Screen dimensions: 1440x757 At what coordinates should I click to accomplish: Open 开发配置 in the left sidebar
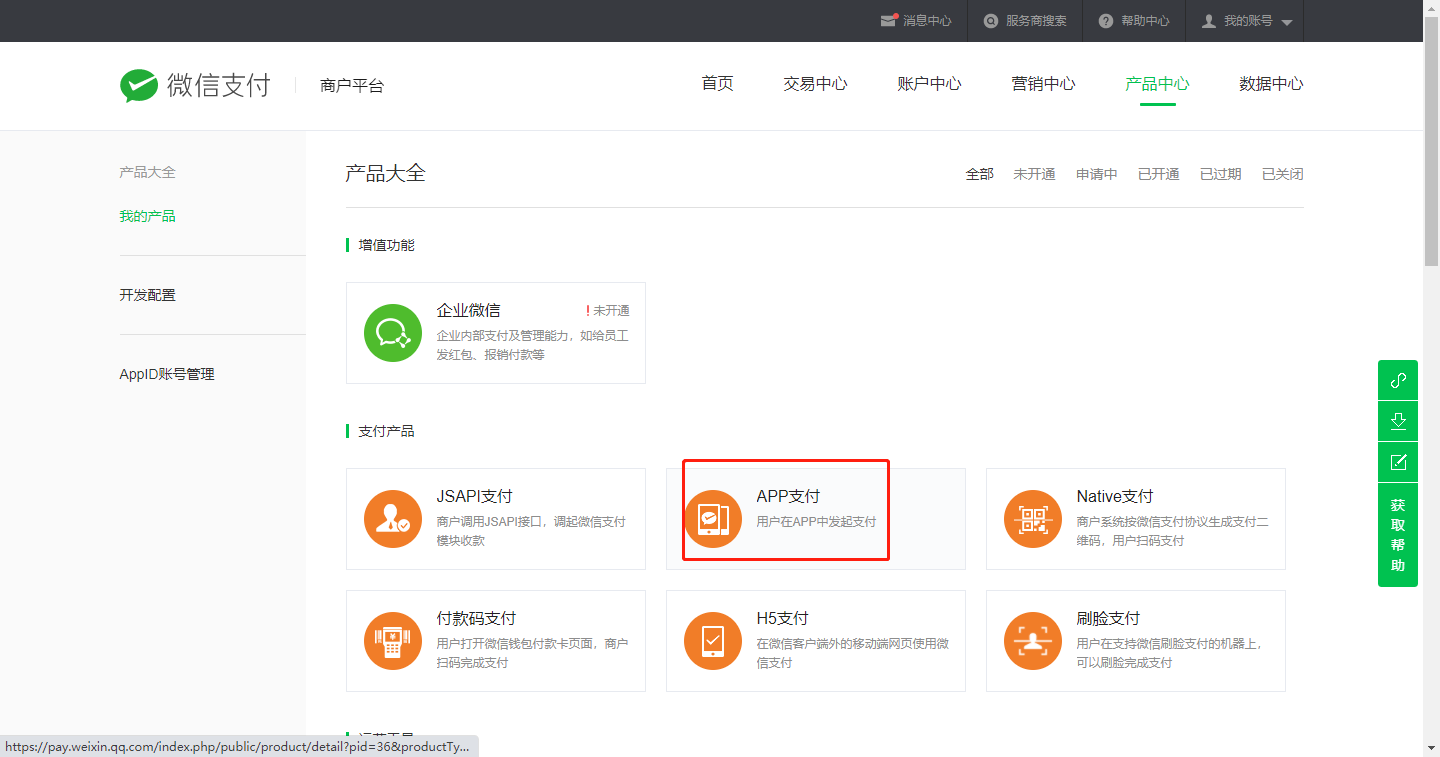[x=148, y=295]
